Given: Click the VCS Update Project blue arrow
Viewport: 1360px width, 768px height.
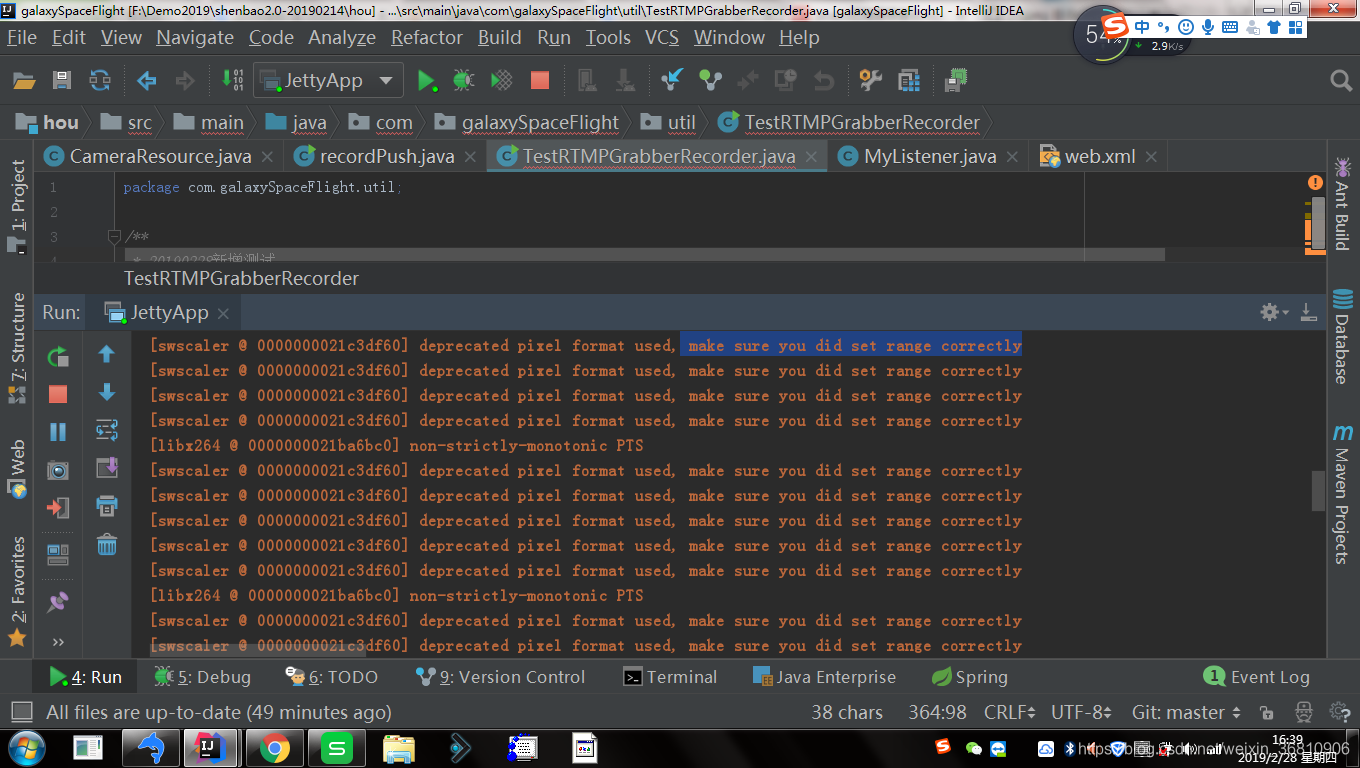Looking at the screenshot, I should [672, 80].
